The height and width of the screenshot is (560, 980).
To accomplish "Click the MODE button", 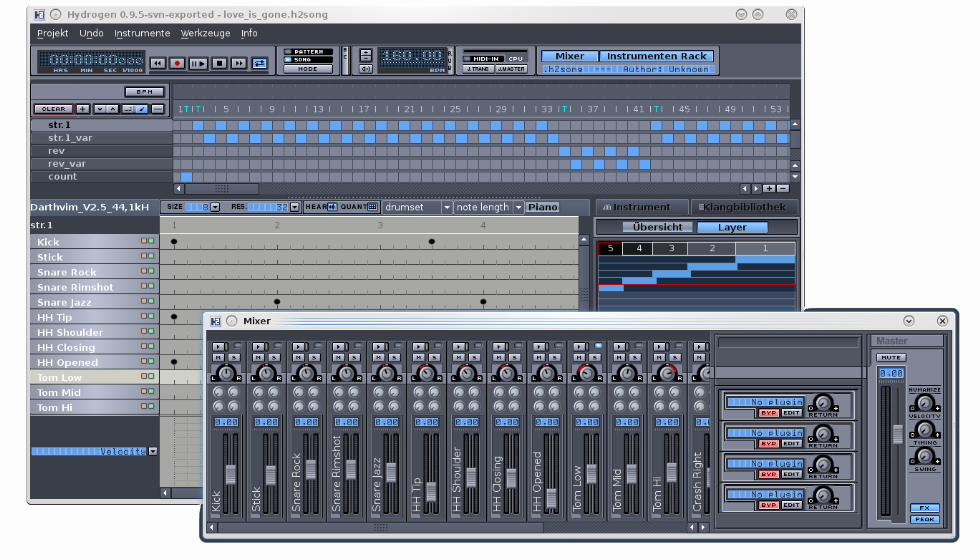I will tap(308, 69).
